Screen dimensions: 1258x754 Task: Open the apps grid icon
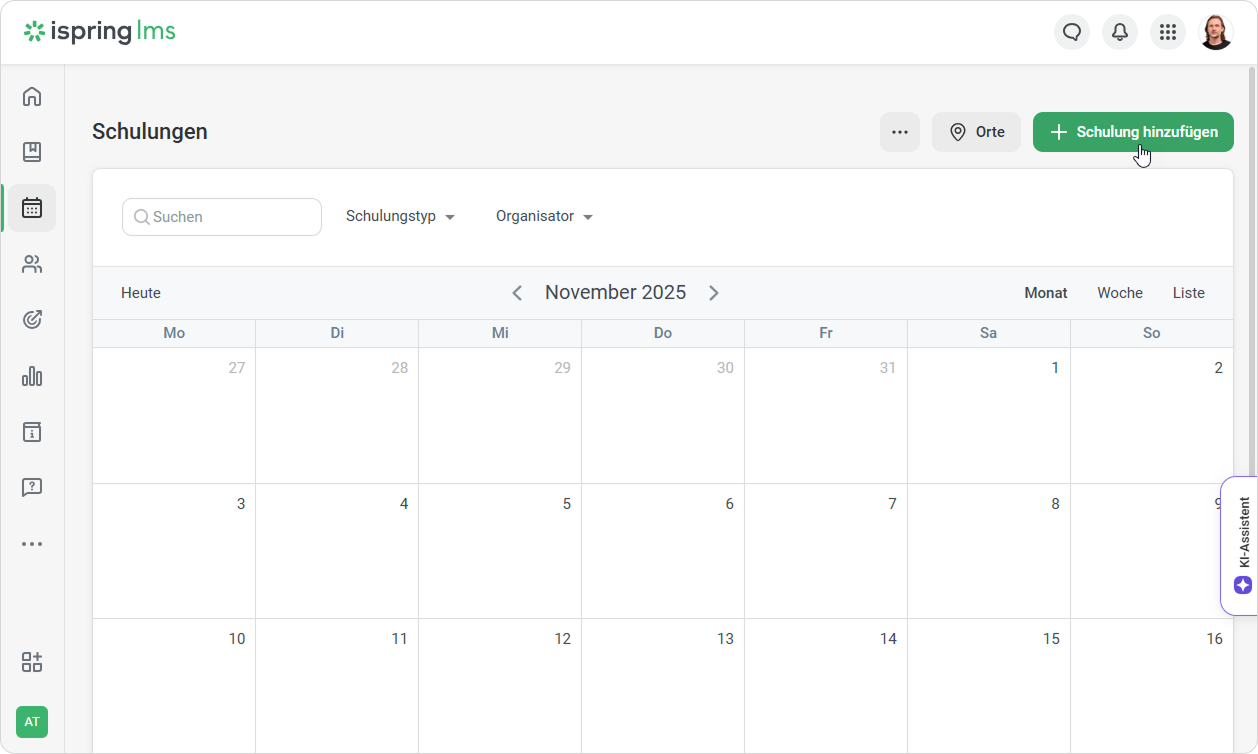[x=1168, y=32]
